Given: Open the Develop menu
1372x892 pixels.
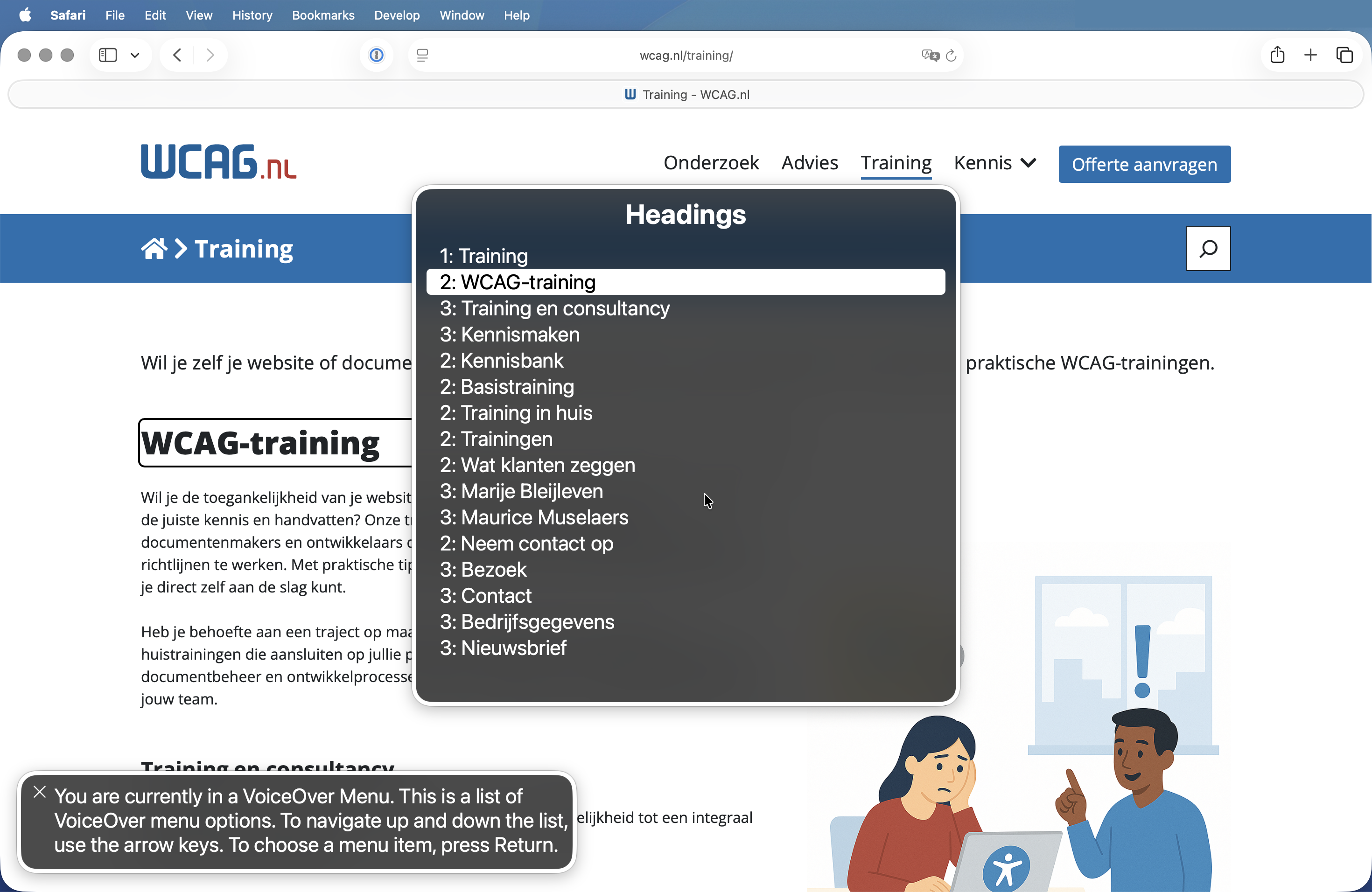Looking at the screenshot, I should 397,15.
